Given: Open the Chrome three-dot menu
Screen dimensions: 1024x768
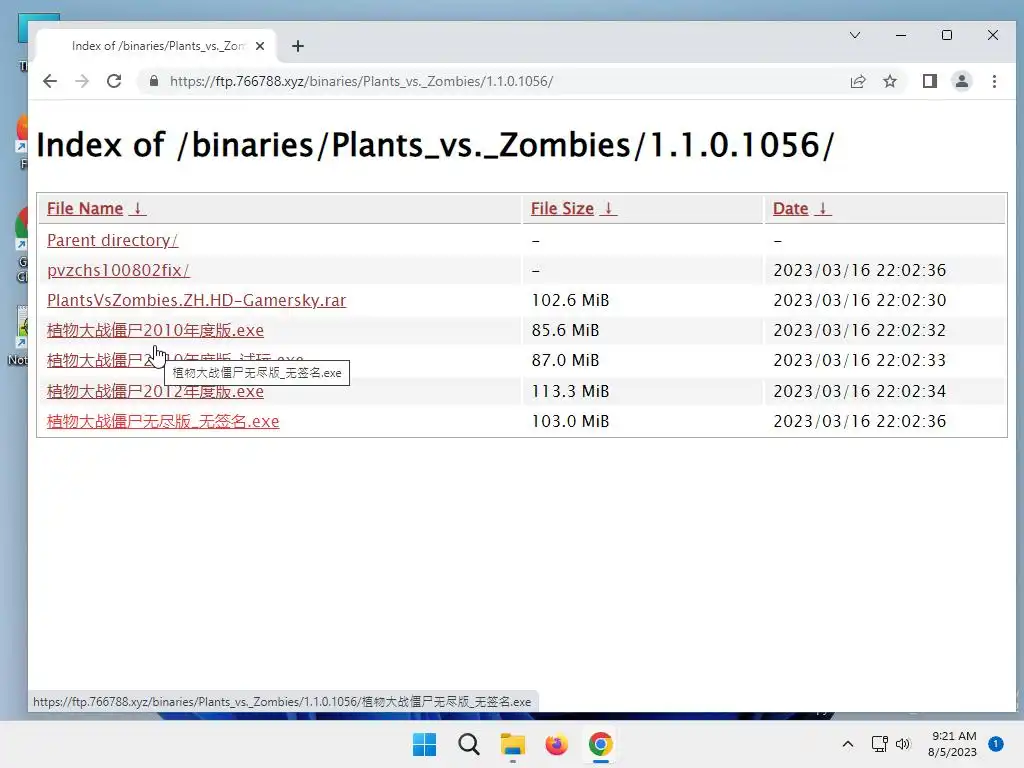Looking at the screenshot, I should [x=994, y=81].
